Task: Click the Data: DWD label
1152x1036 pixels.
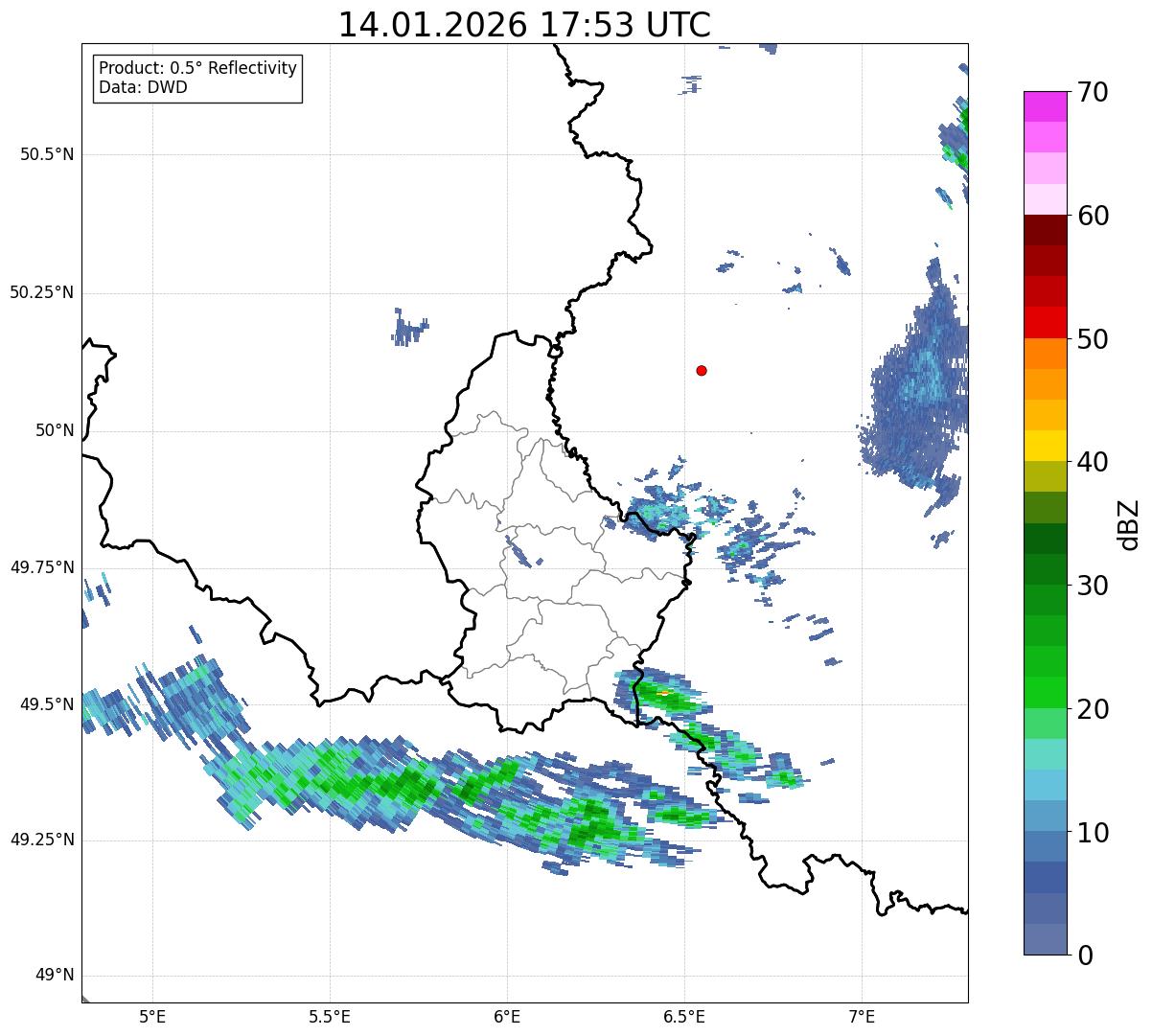Action: 143,87
